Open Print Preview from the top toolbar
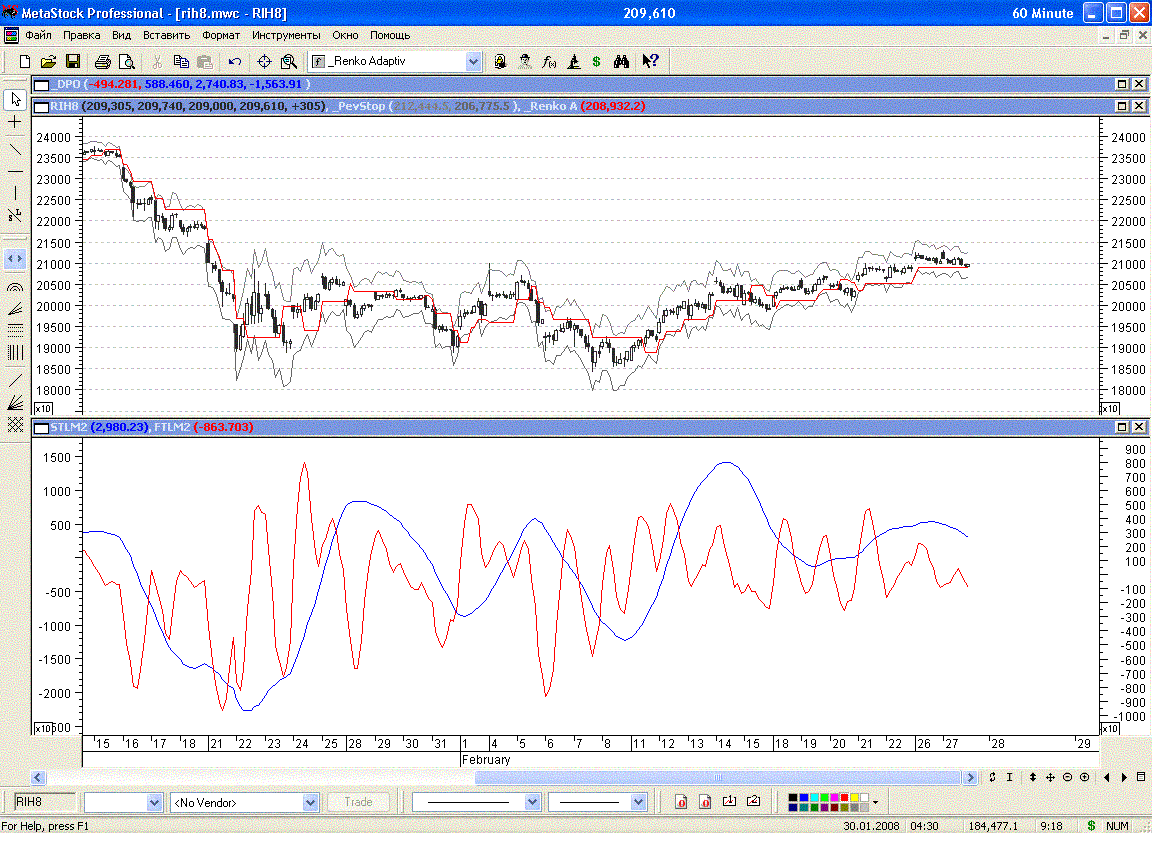The image size is (1152, 864). coord(126,62)
